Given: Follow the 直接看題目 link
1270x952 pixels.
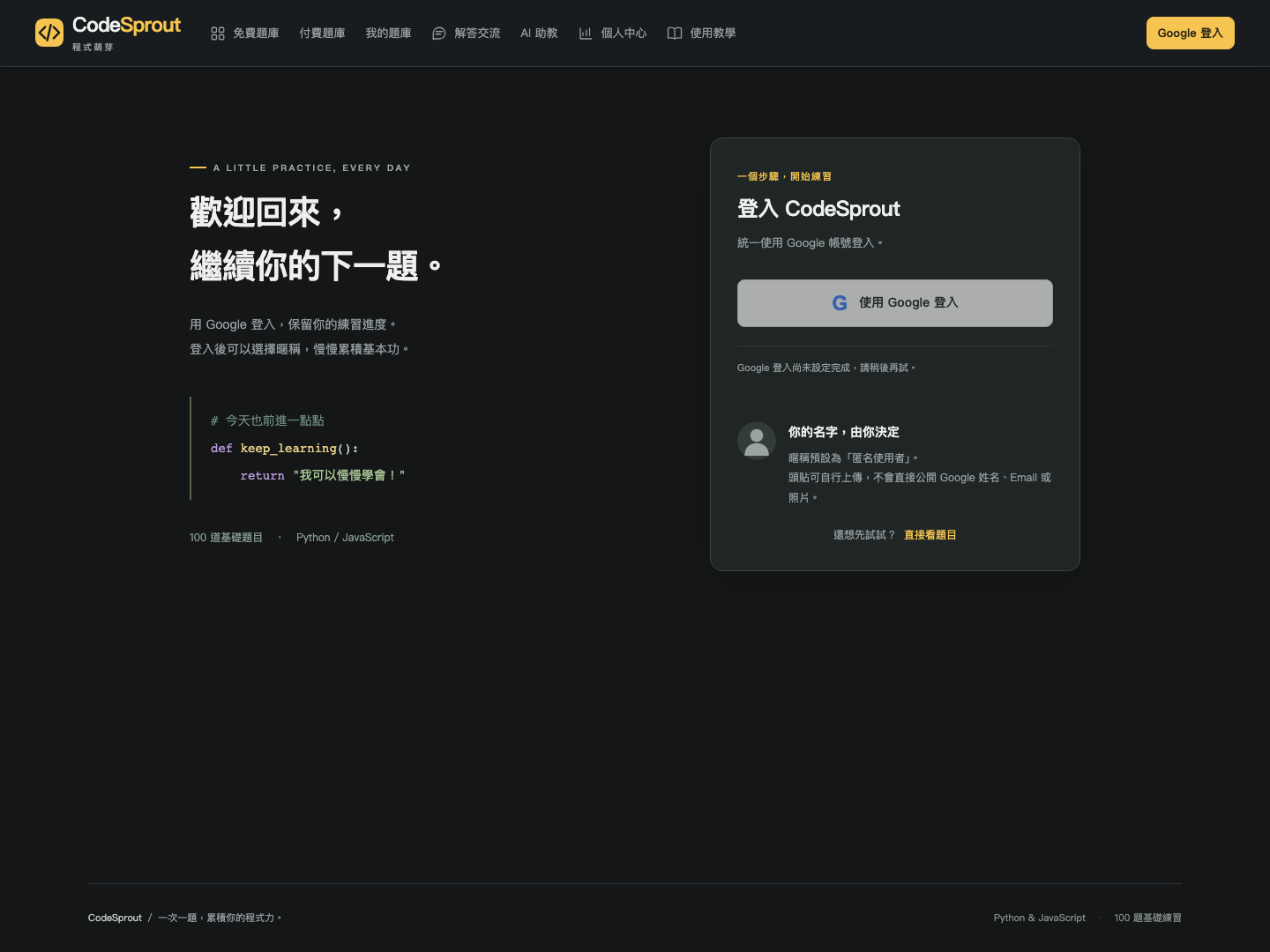Looking at the screenshot, I should [930, 535].
